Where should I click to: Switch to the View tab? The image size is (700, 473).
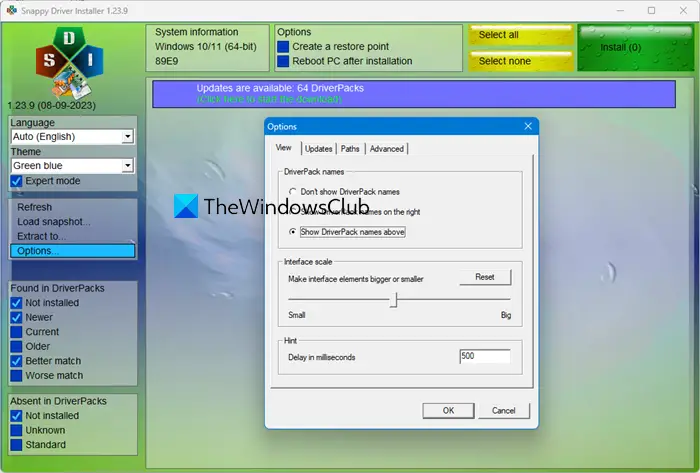(283, 148)
